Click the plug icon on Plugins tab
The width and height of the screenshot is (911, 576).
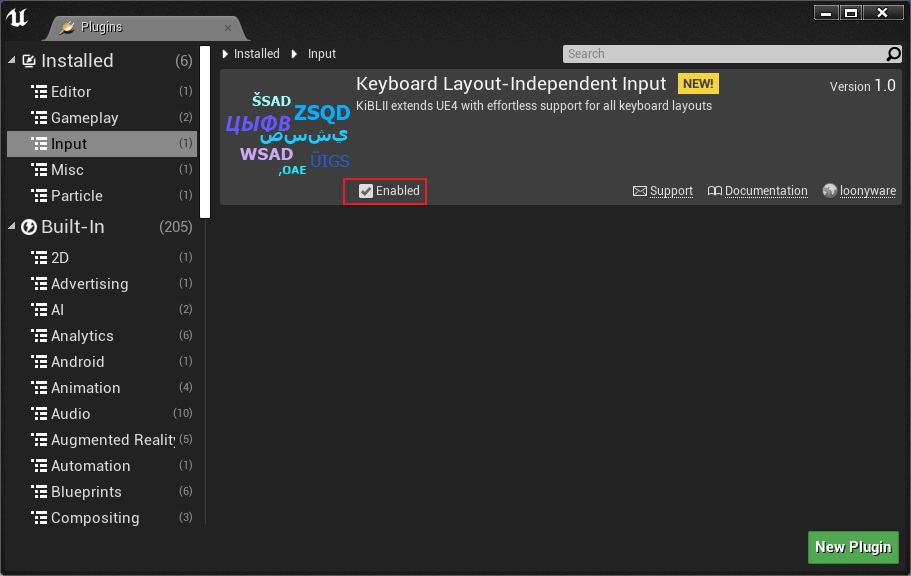pos(67,27)
